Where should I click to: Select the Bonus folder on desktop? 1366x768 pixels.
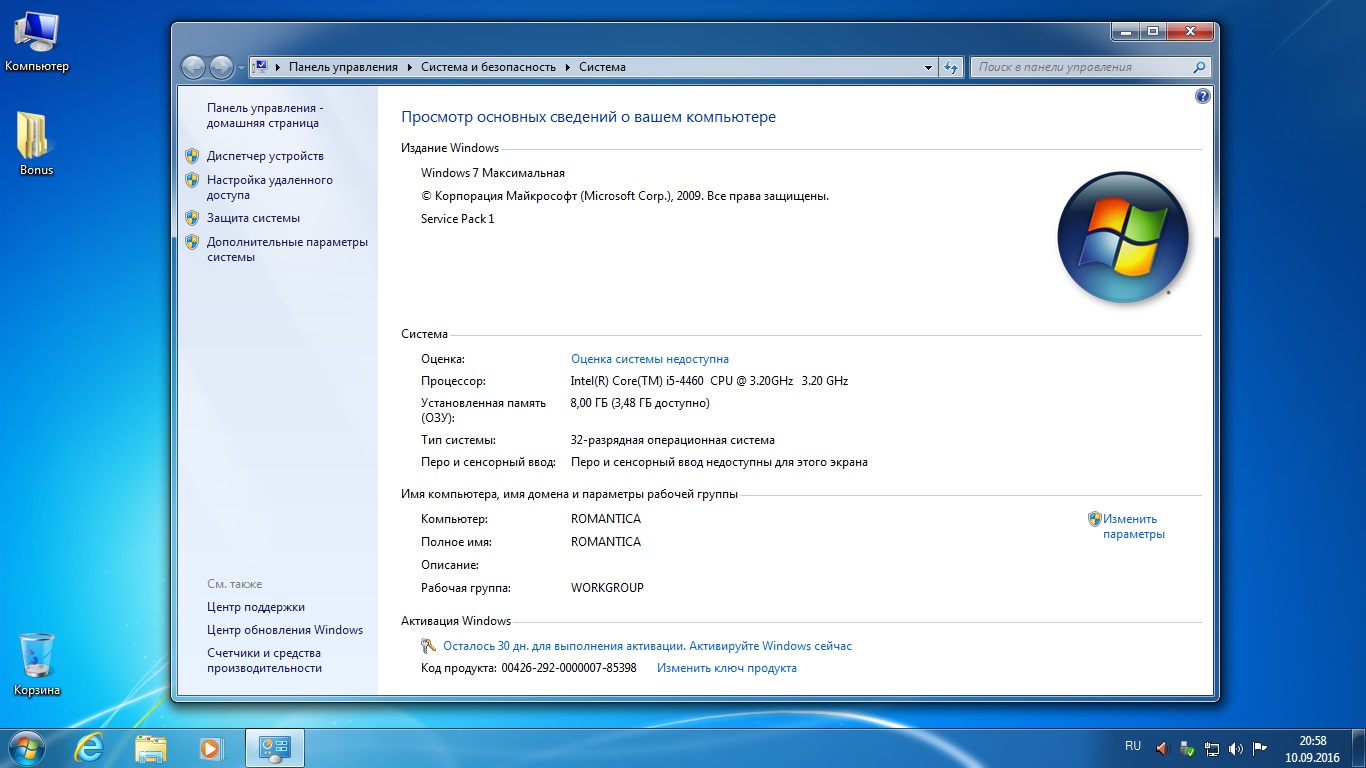(36, 144)
